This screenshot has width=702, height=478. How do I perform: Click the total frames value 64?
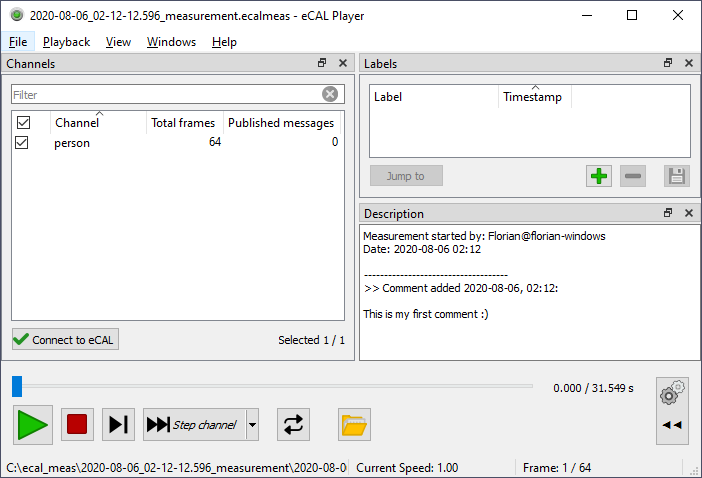(x=215, y=142)
